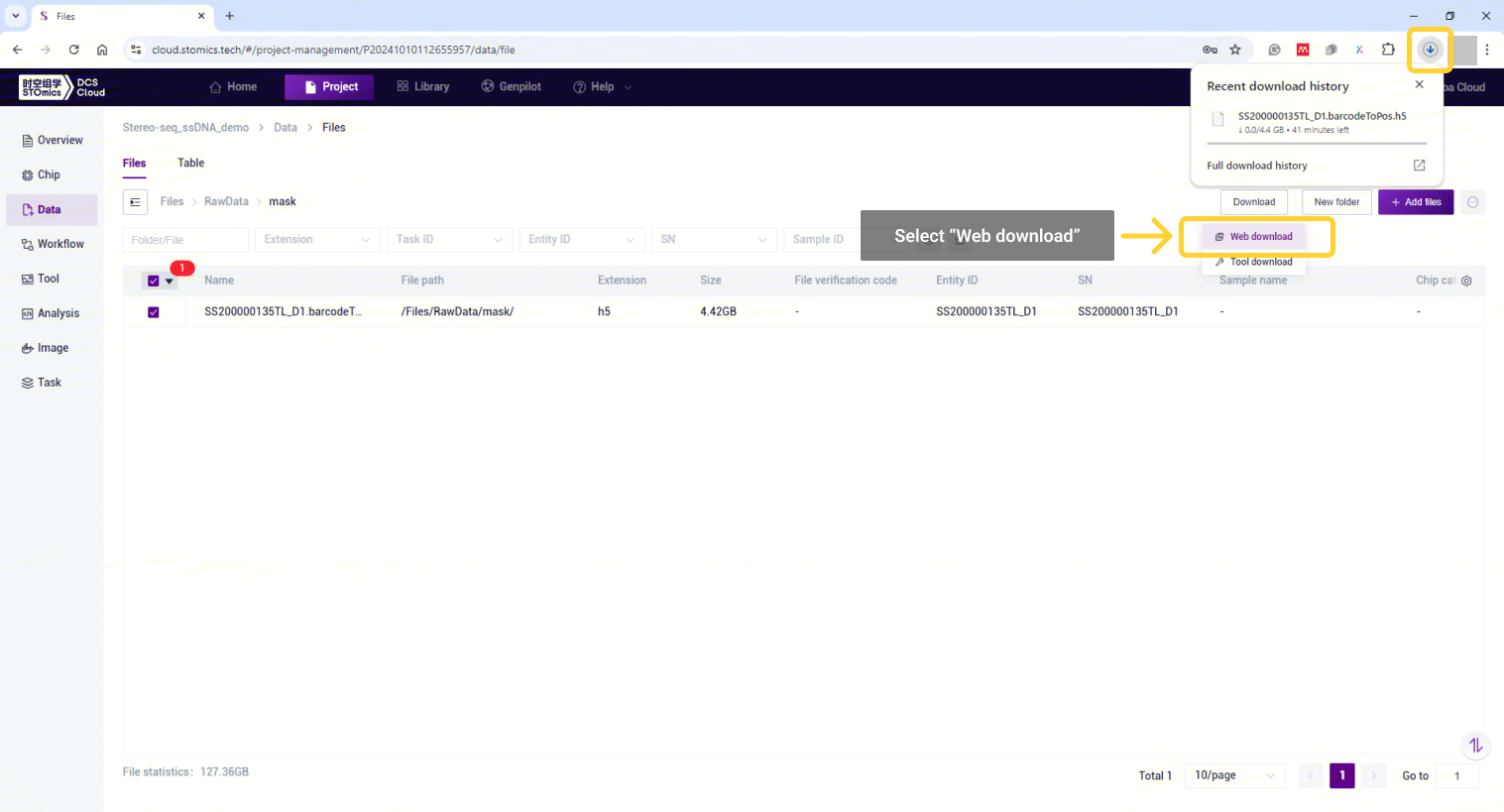Change the 10/page pagination dropdown
This screenshot has height=812, width=1504.
[x=1234, y=775]
